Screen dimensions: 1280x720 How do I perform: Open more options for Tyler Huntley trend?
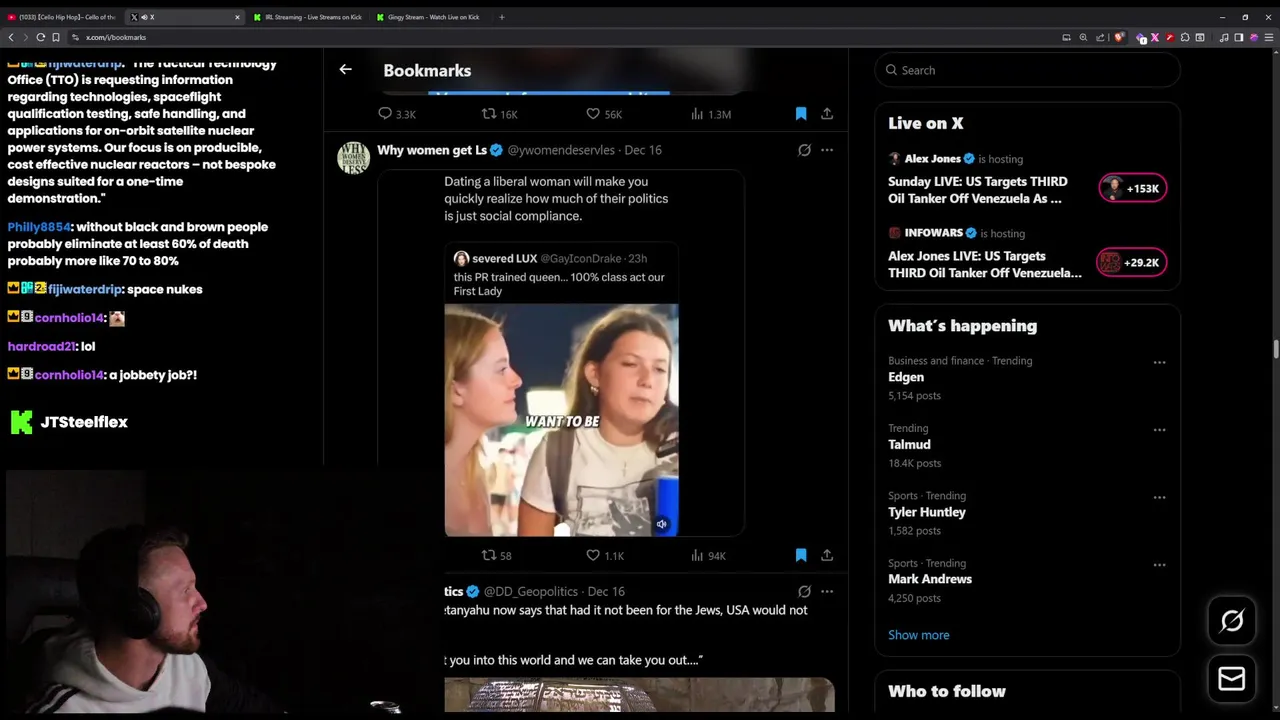point(1159,497)
